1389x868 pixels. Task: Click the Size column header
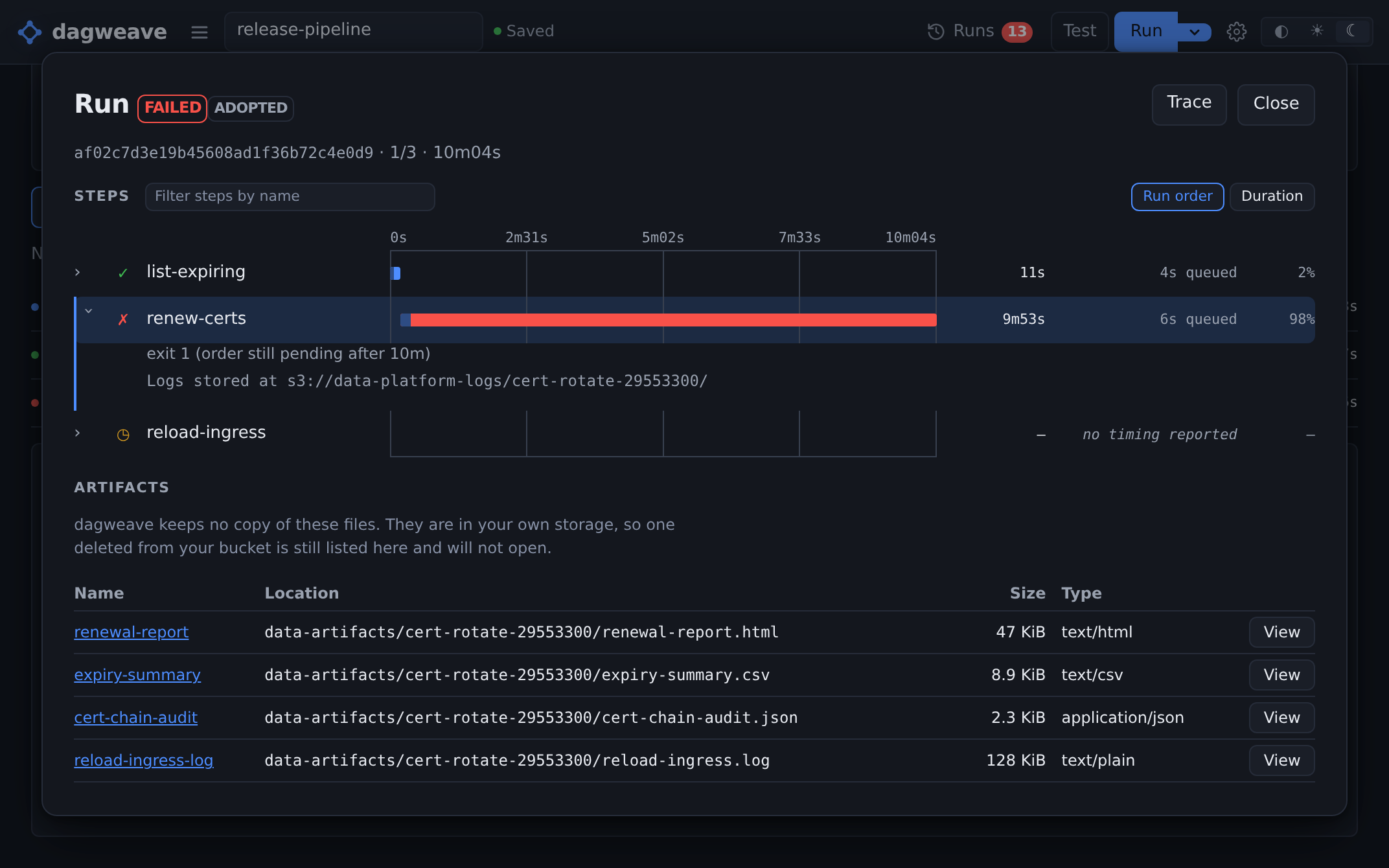coord(1027,593)
